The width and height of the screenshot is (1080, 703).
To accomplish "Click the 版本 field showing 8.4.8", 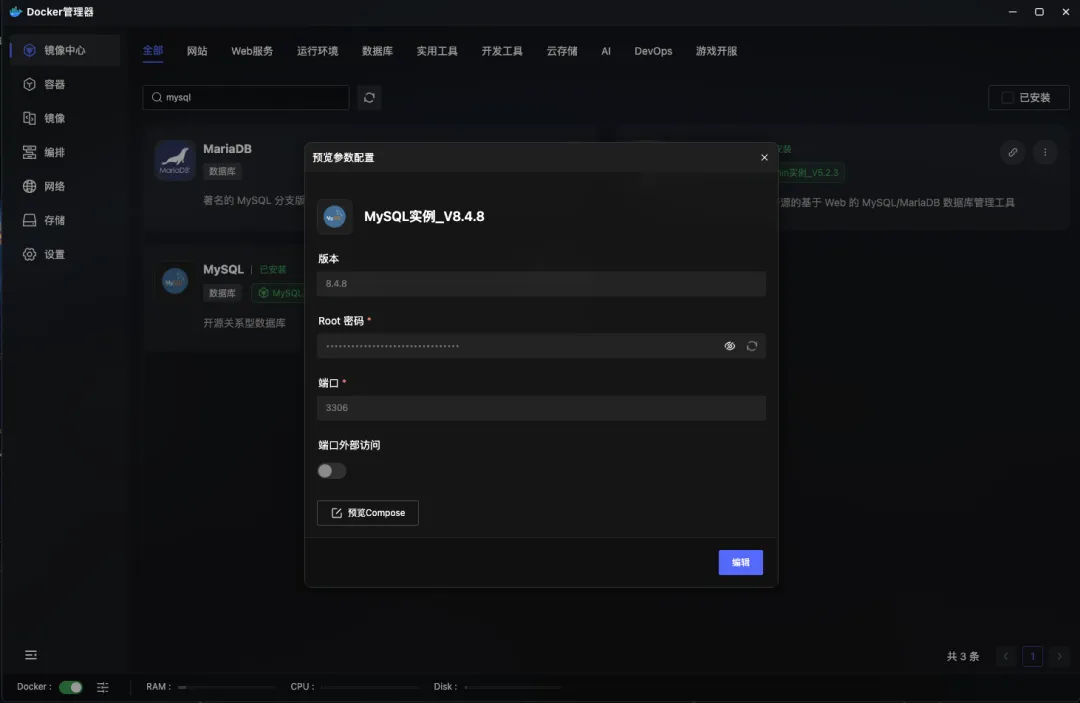I will point(541,284).
